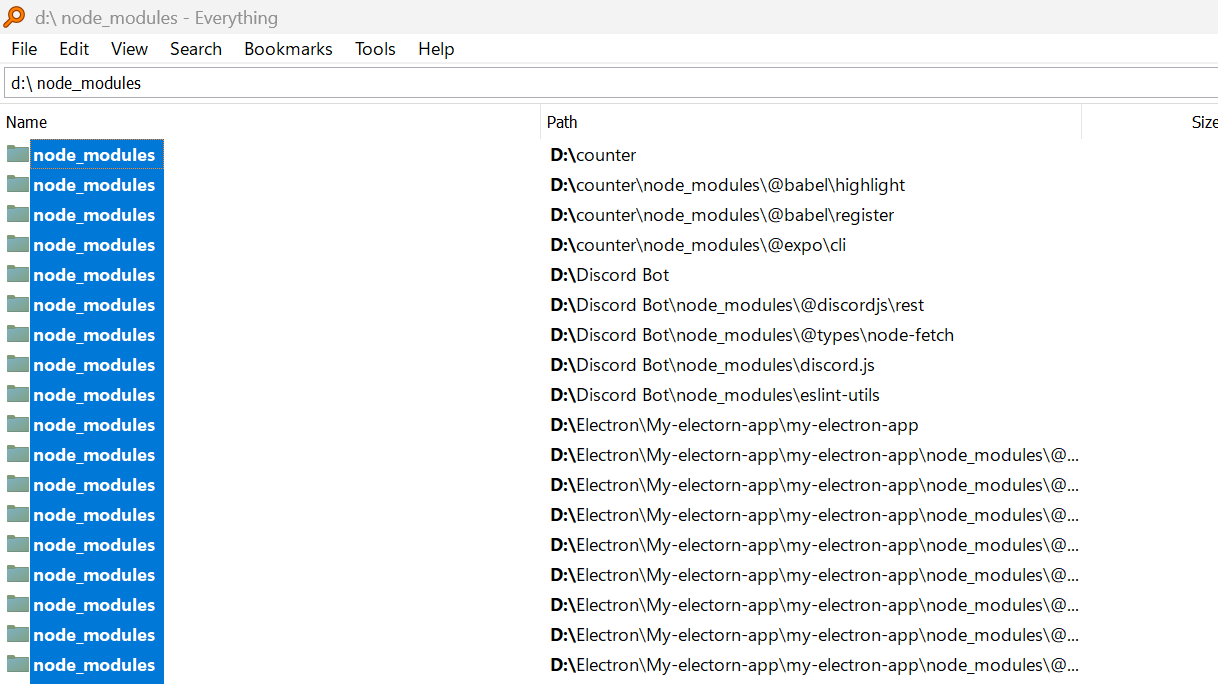Viewport: 1218px width, 684px height.
Task: Click the search box containing 'd:\ node_modules'
Action: click(x=610, y=83)
